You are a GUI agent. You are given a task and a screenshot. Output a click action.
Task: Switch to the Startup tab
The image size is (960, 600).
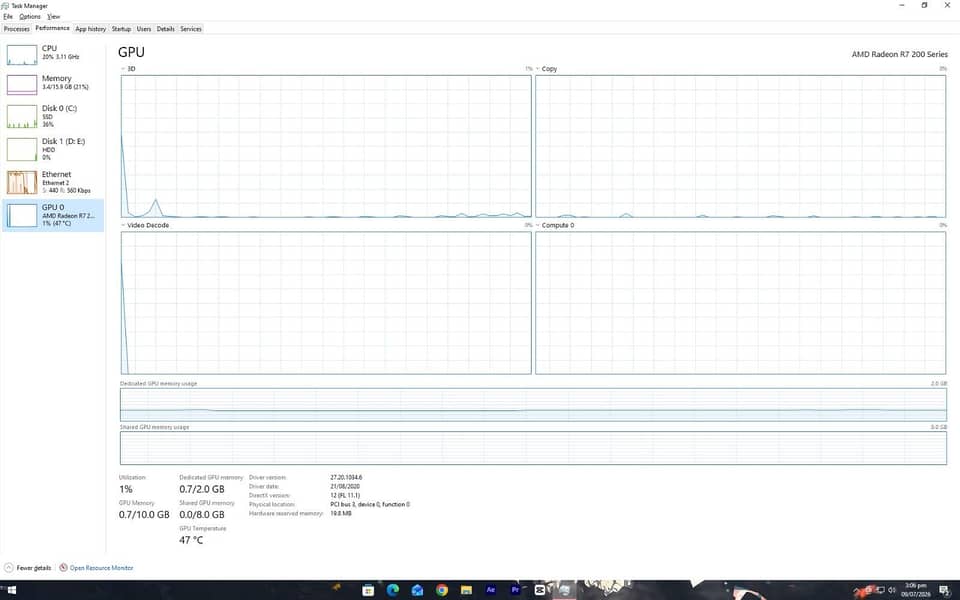point(121,29)
